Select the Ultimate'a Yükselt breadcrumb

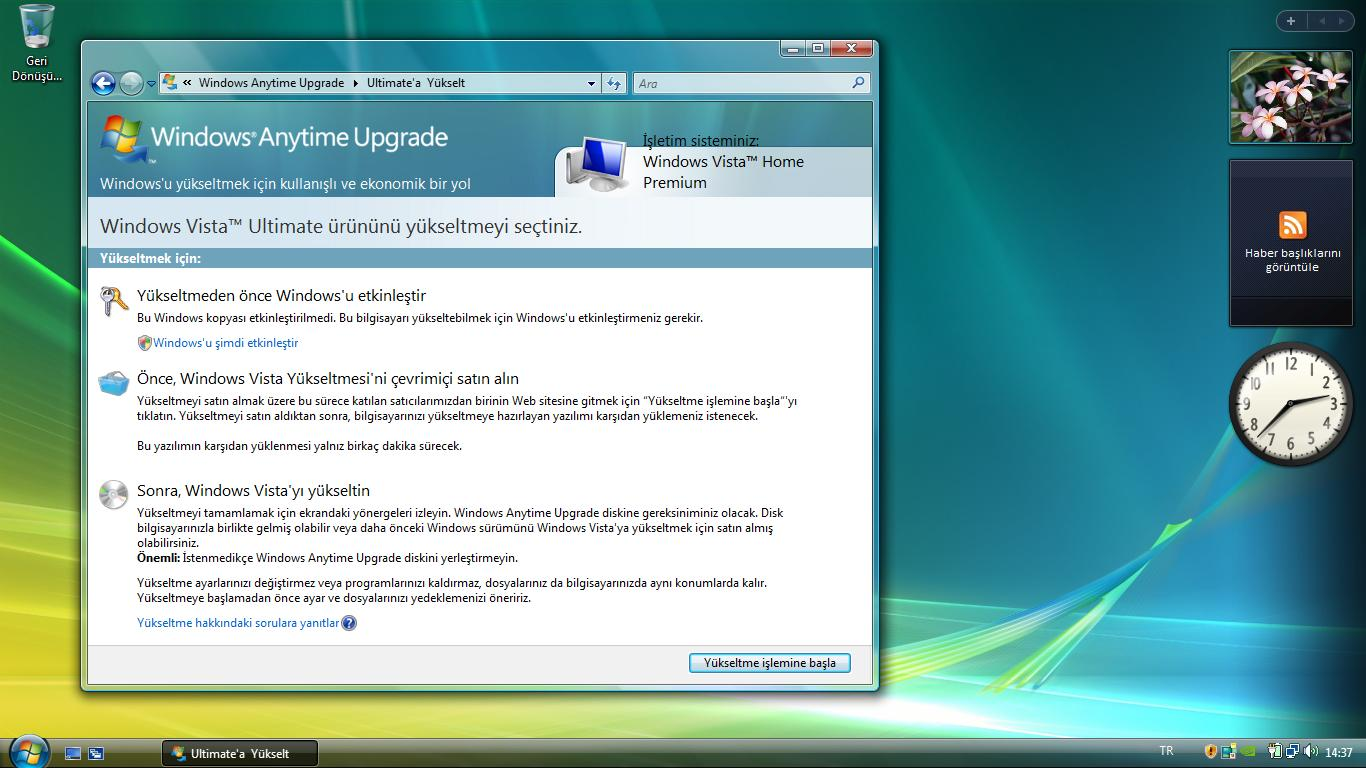[x=416, y=83]
